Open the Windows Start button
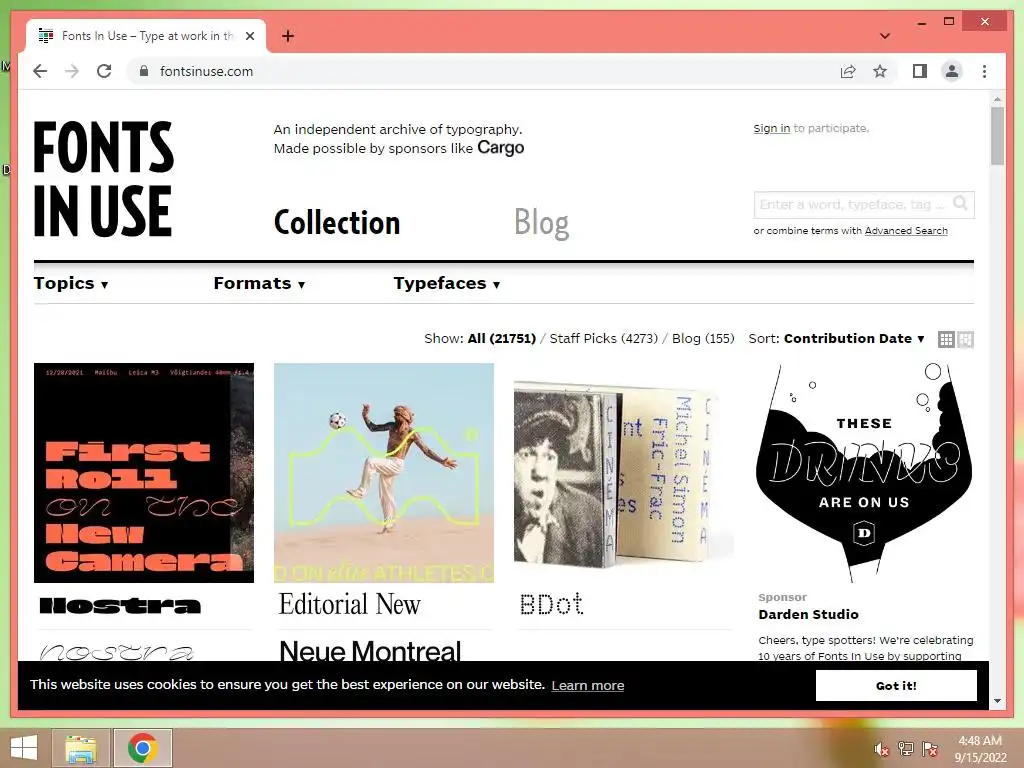The image size is (1024, 768). [x=24, y=748]
